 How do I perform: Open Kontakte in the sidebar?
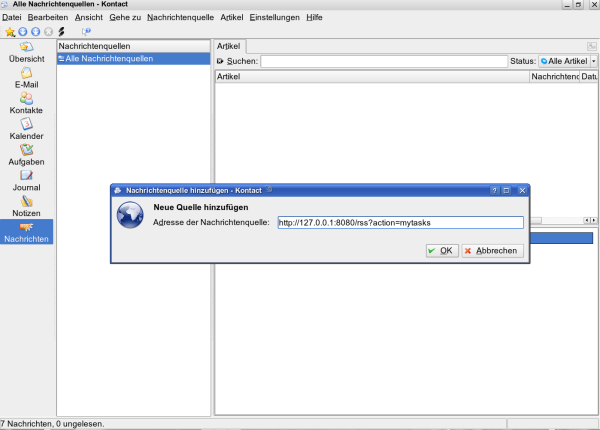[26, 102]
